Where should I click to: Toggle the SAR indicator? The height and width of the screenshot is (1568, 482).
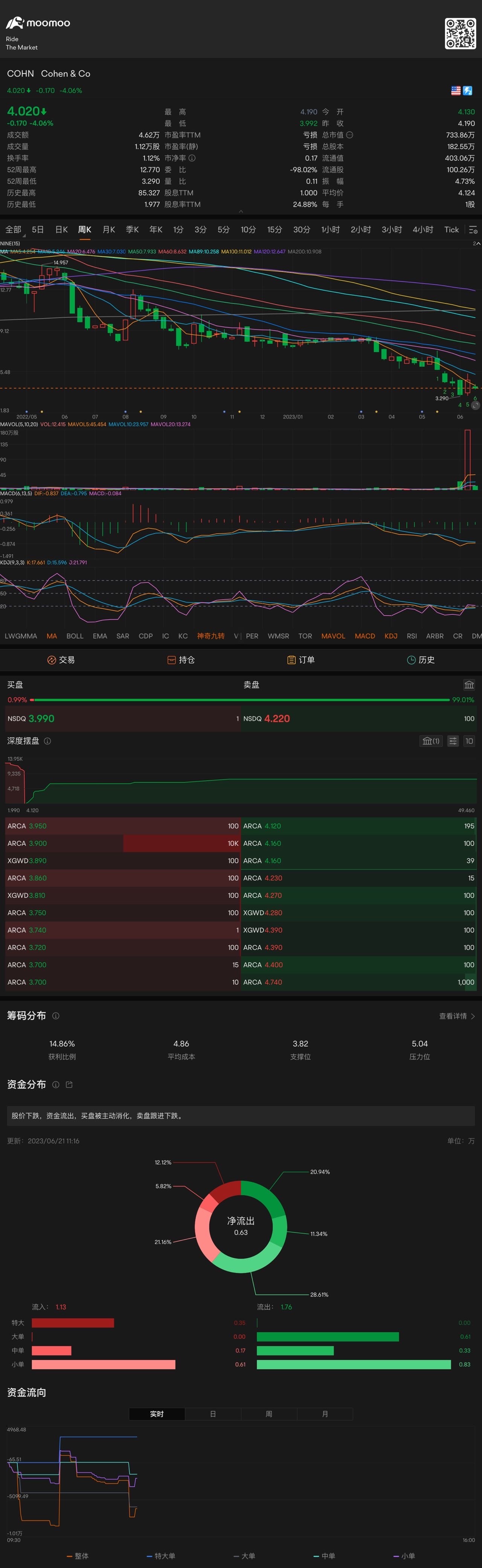tap(123, 635)
